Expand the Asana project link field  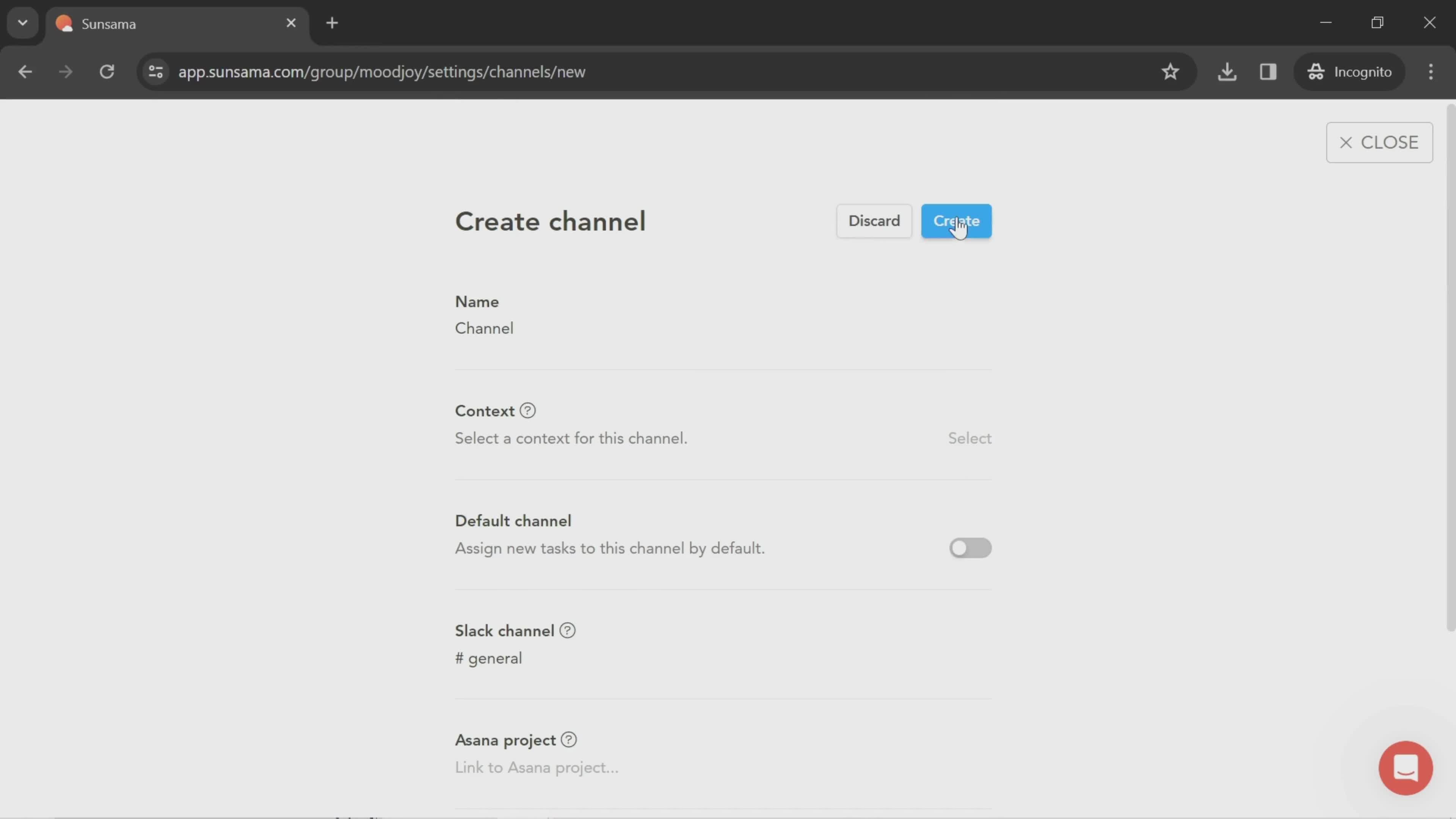coord(537,767)
